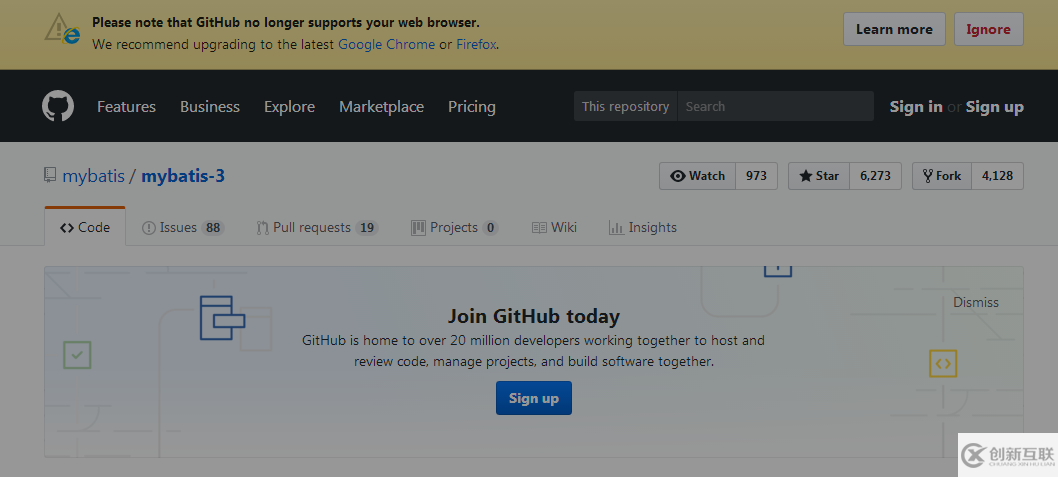The width and height of the screenshot is (1058, 477).
Task: Open the Insights tab
Action: [642, 227]
